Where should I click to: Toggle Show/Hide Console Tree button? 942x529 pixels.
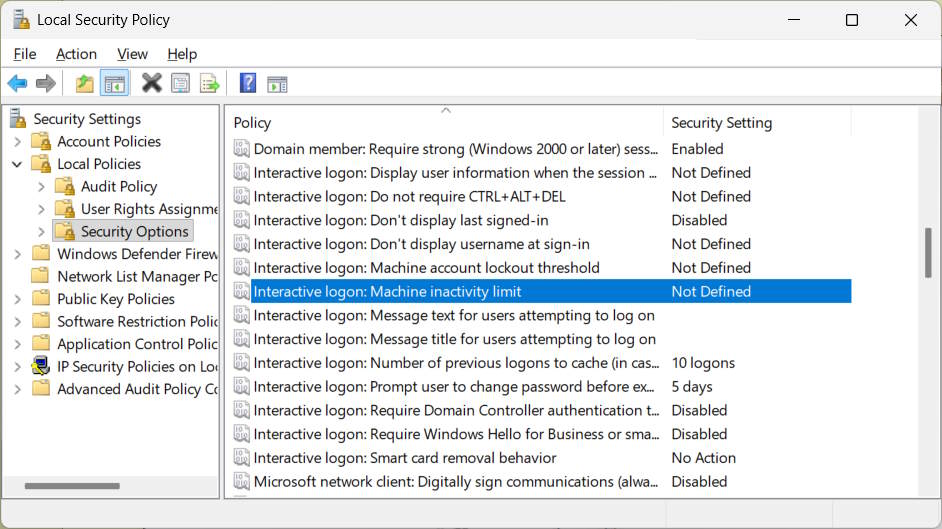pos(114,83)
